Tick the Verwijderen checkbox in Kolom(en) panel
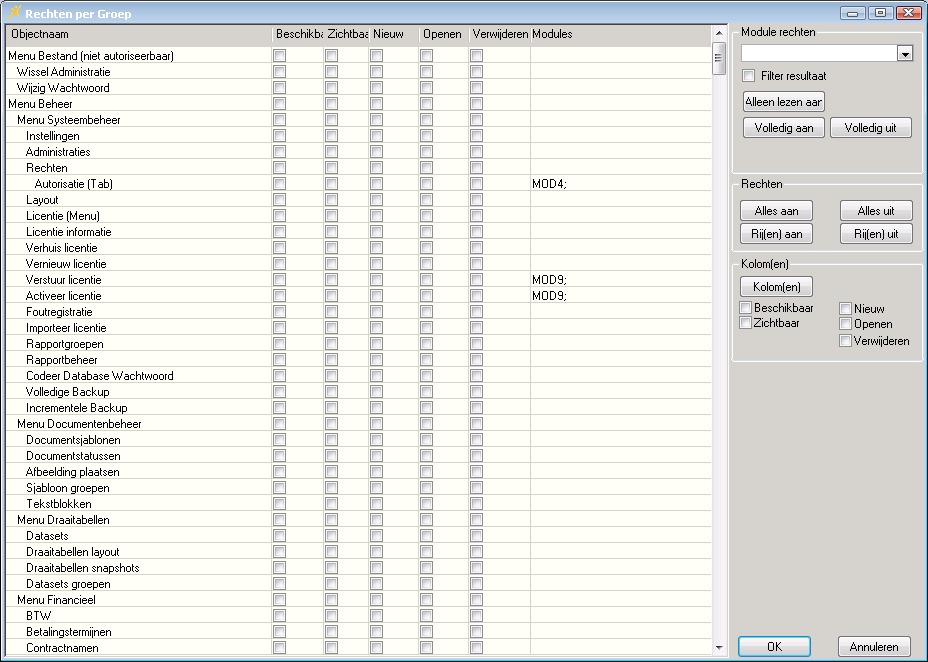 point(846,341)
